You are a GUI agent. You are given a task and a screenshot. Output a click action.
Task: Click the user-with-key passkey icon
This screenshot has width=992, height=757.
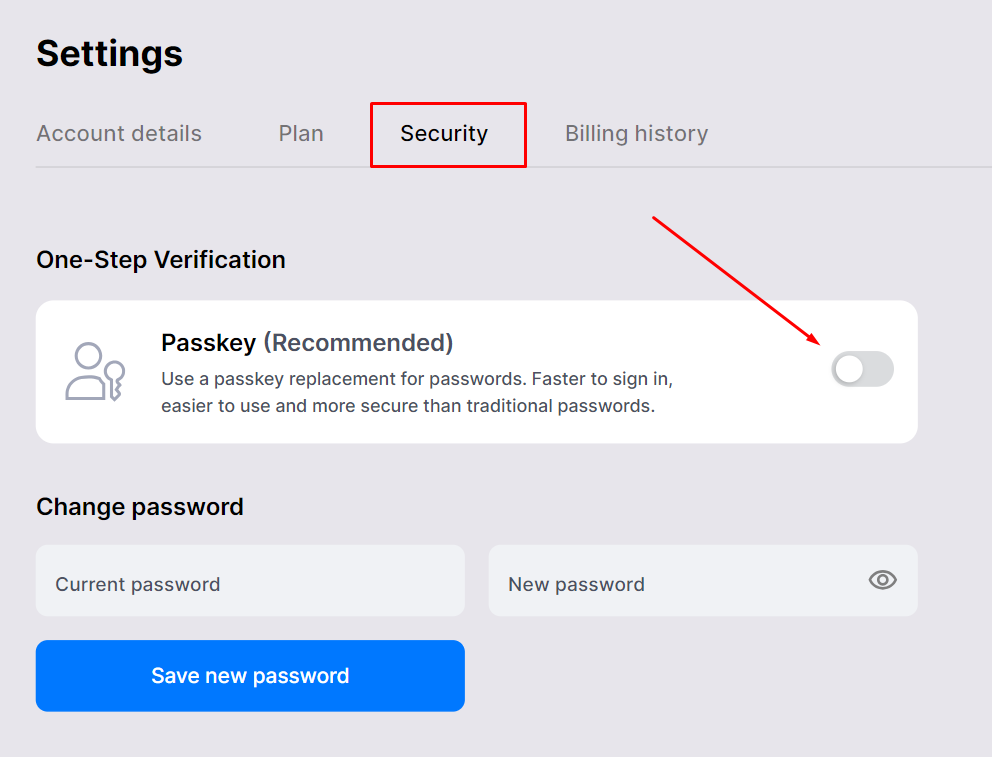[95, 371]
